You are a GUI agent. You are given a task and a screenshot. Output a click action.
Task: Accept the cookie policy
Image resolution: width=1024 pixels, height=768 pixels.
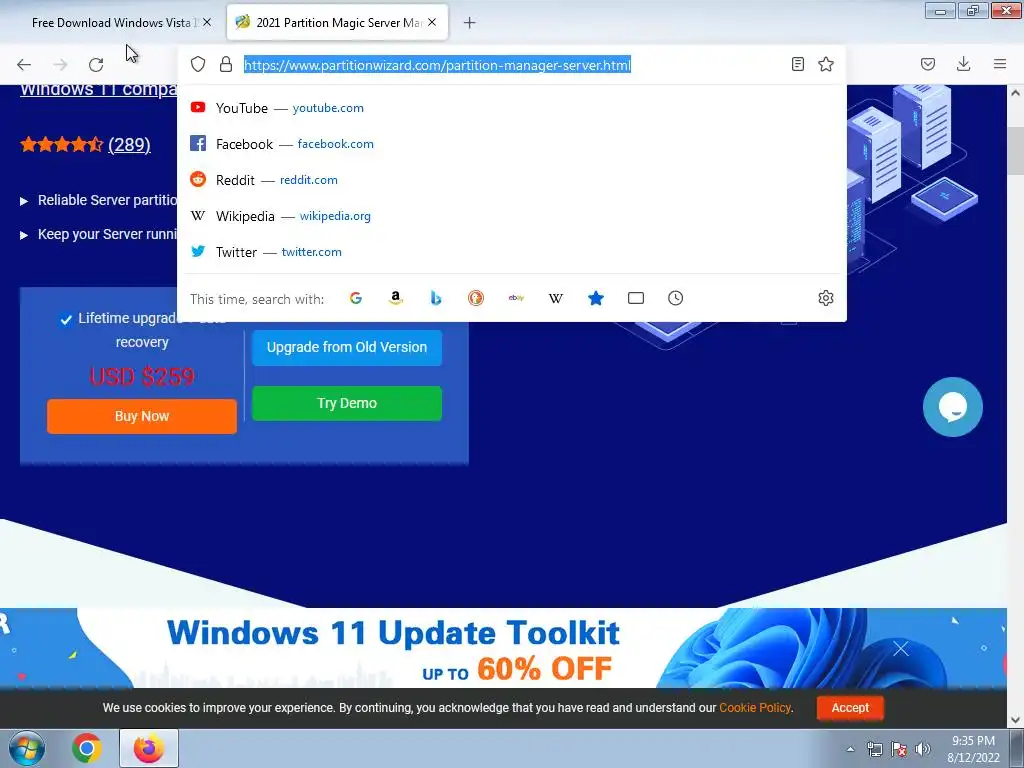click(850, 708)
